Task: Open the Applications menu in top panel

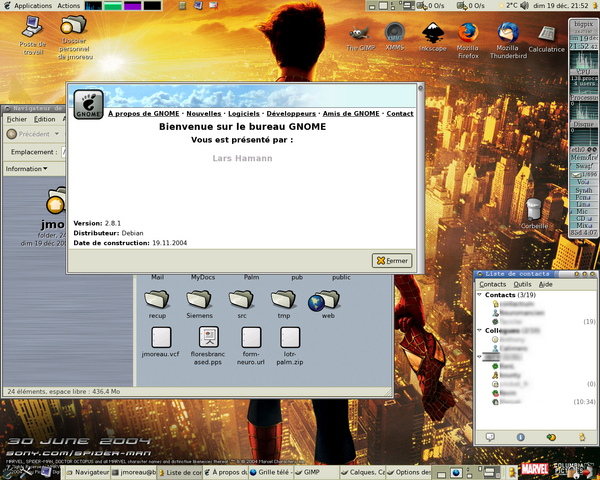Action: point(28,5)
